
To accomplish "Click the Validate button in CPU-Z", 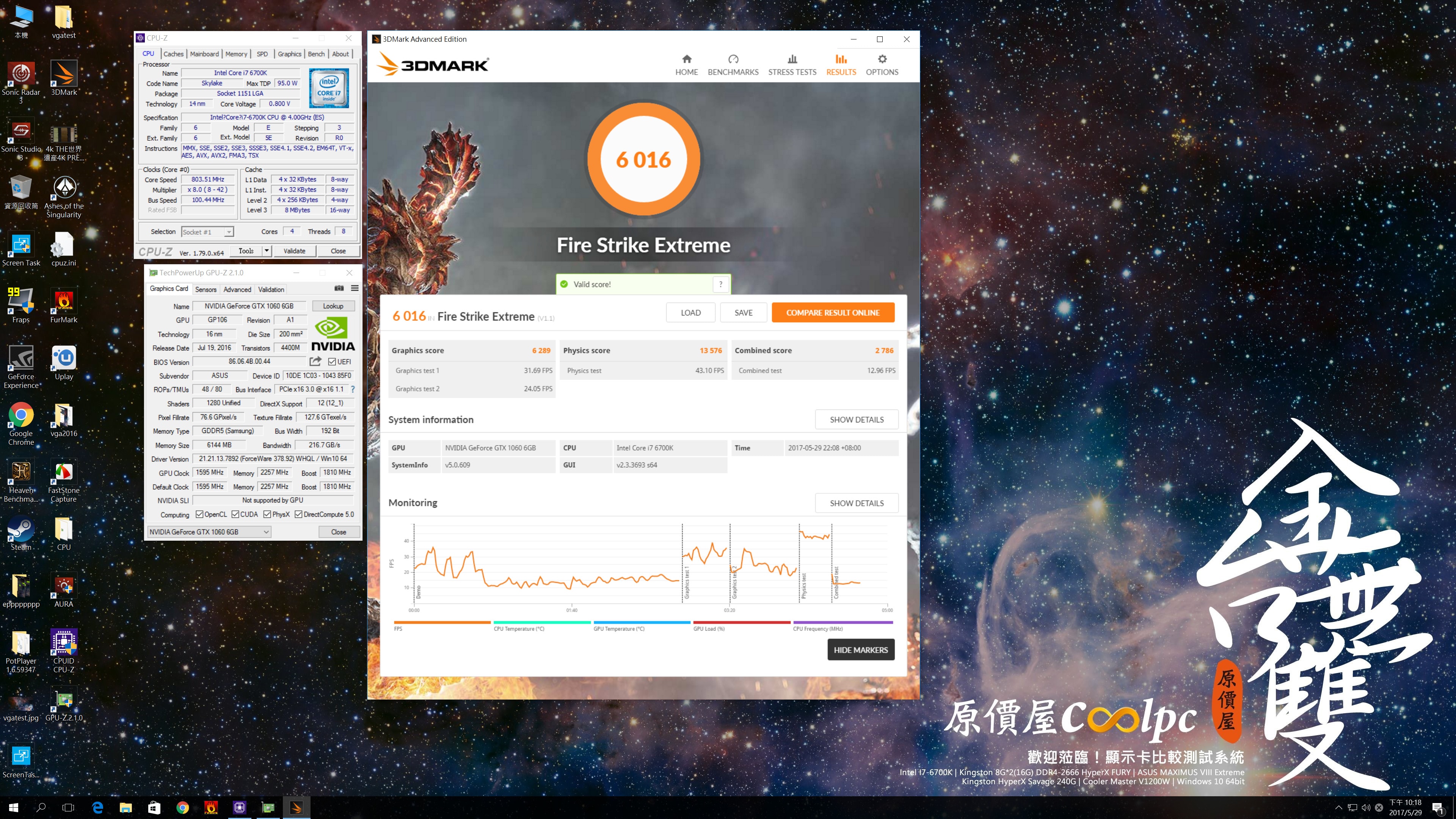I will coord(294,251).
